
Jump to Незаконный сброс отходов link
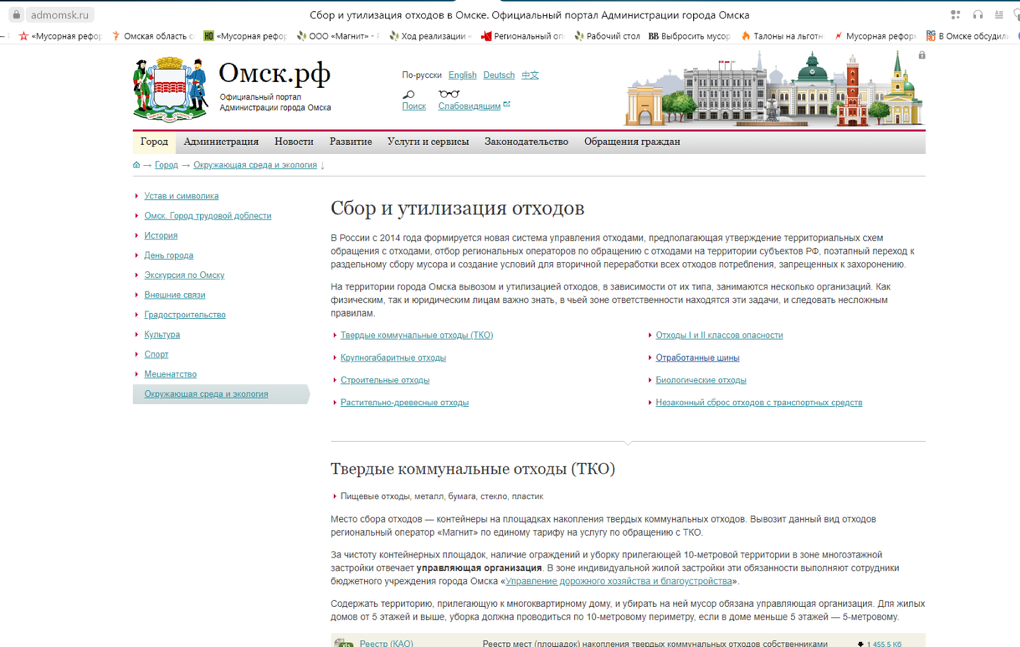click(x=758, y=403)
